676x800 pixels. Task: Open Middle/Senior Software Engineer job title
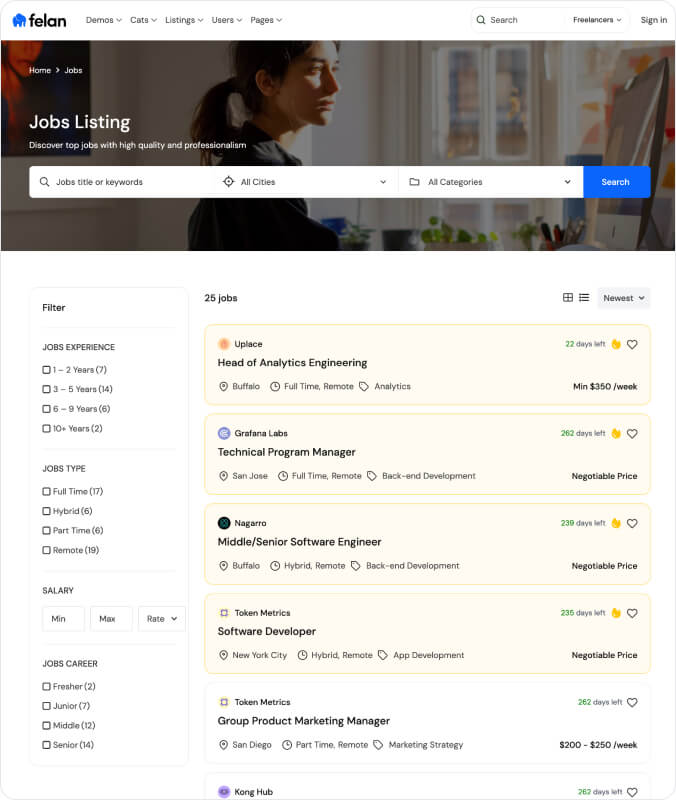click(x=299, y=542)
